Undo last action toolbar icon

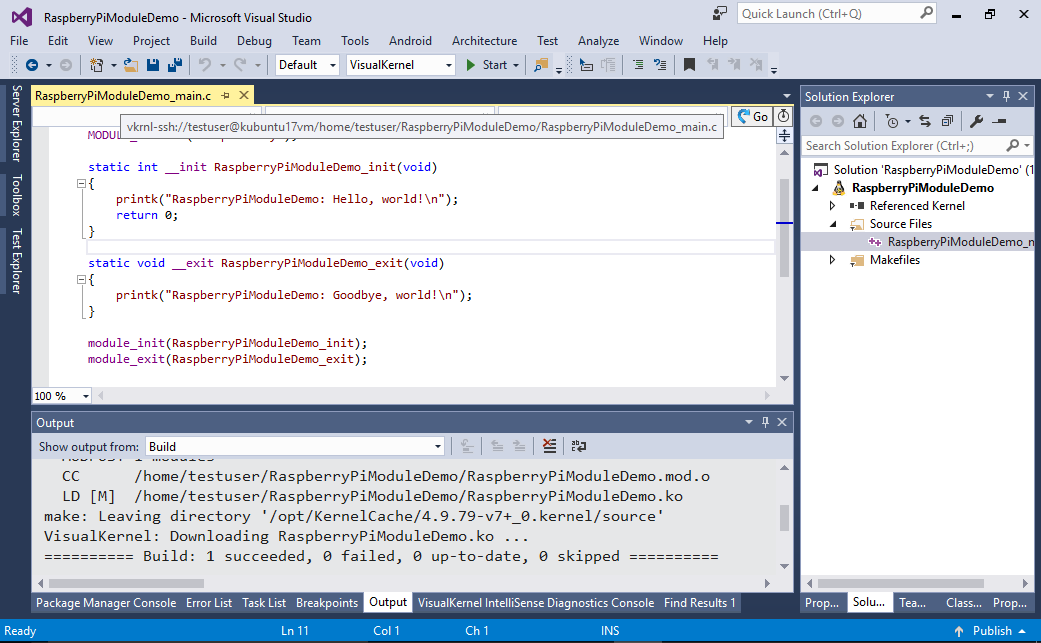(205, 65)
